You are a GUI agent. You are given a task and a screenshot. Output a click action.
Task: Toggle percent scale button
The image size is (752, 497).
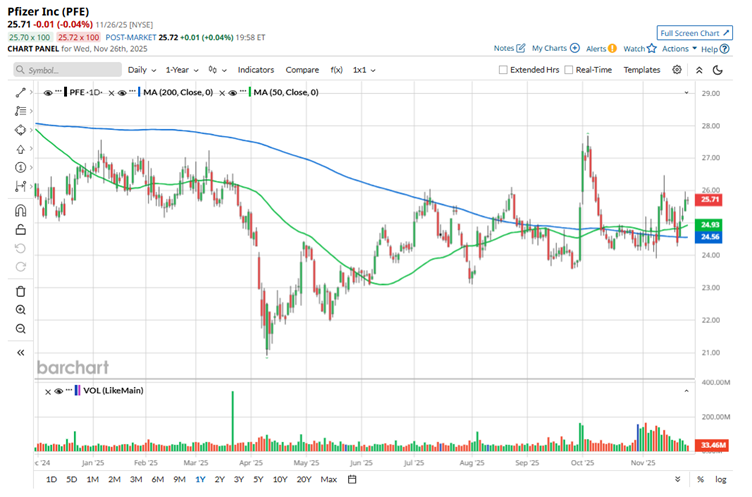click(x=701, y=479)
